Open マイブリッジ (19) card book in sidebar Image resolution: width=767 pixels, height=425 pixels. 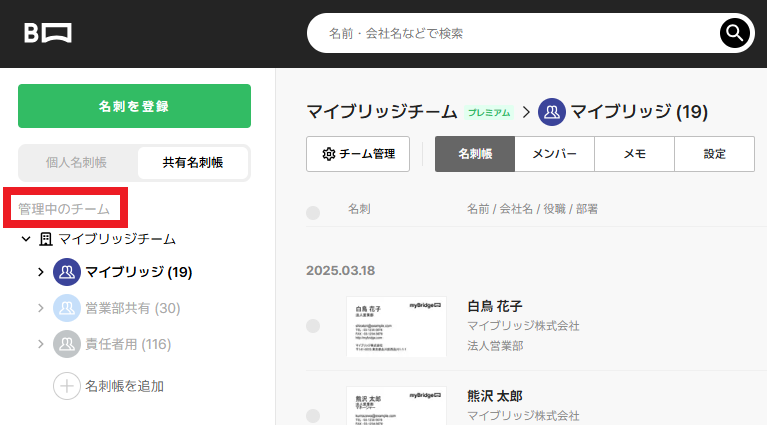(139, 272)
